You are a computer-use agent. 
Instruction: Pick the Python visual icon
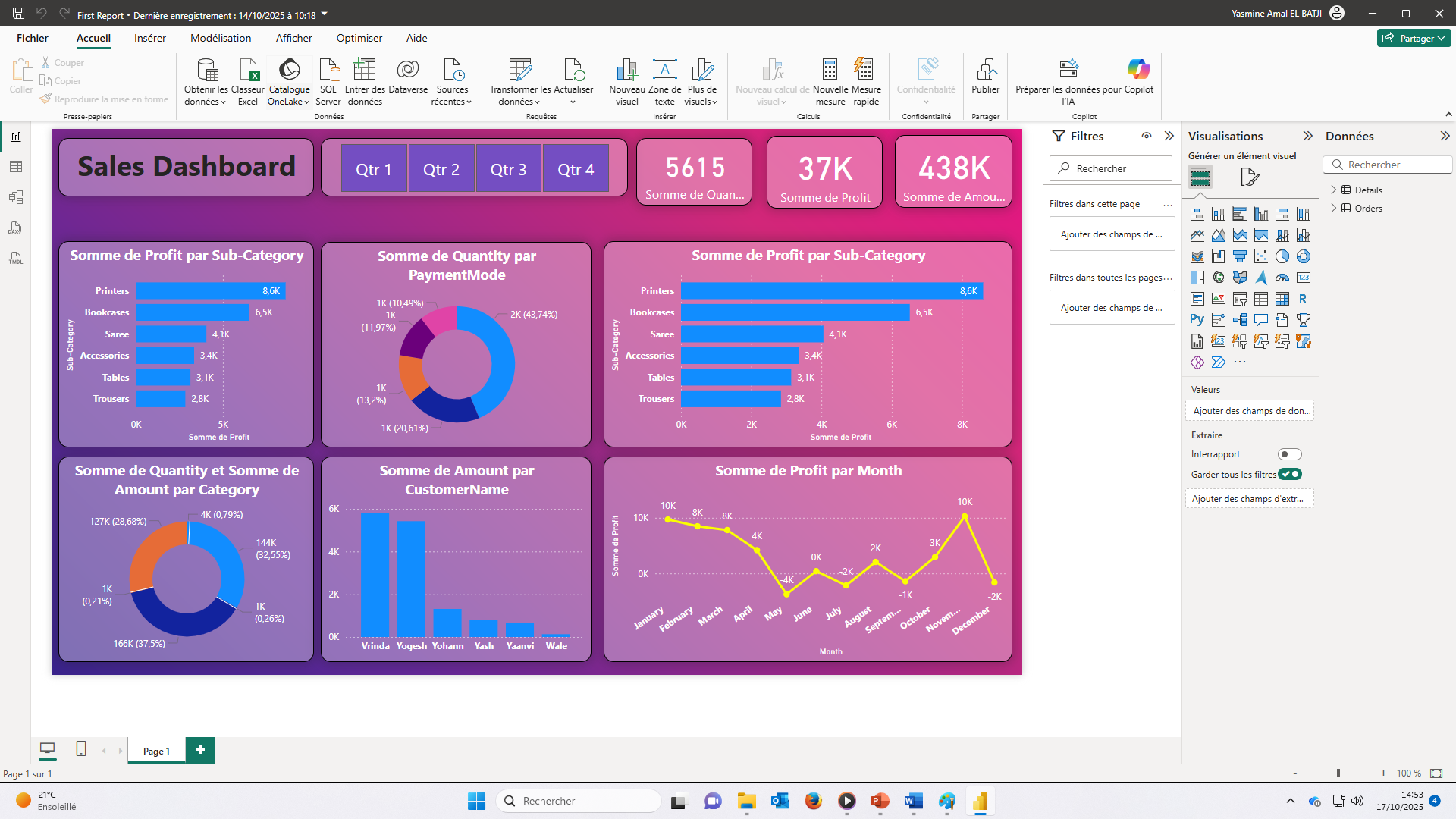[x=1197, y=320]
